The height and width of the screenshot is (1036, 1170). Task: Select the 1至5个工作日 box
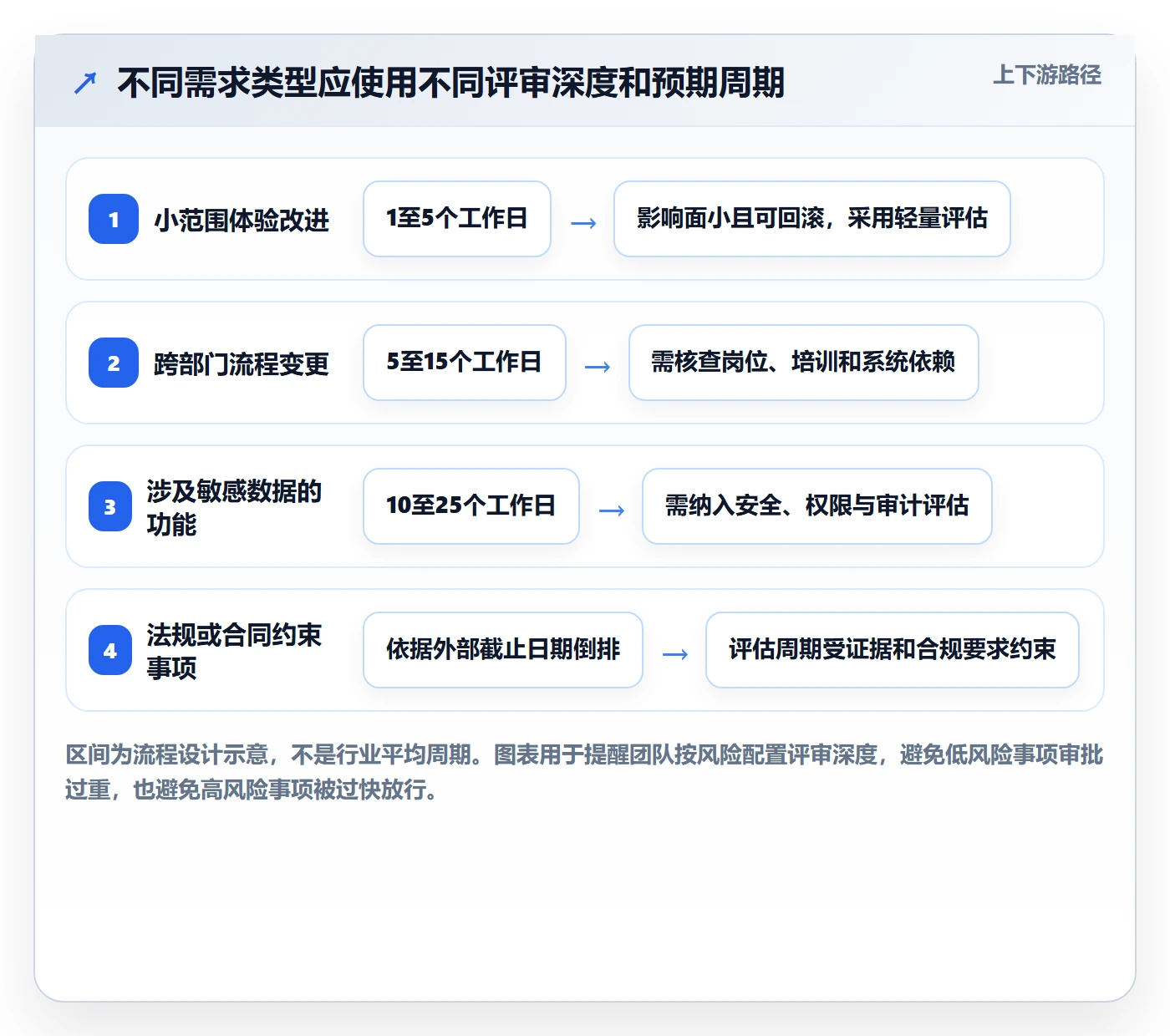(457, 219)
